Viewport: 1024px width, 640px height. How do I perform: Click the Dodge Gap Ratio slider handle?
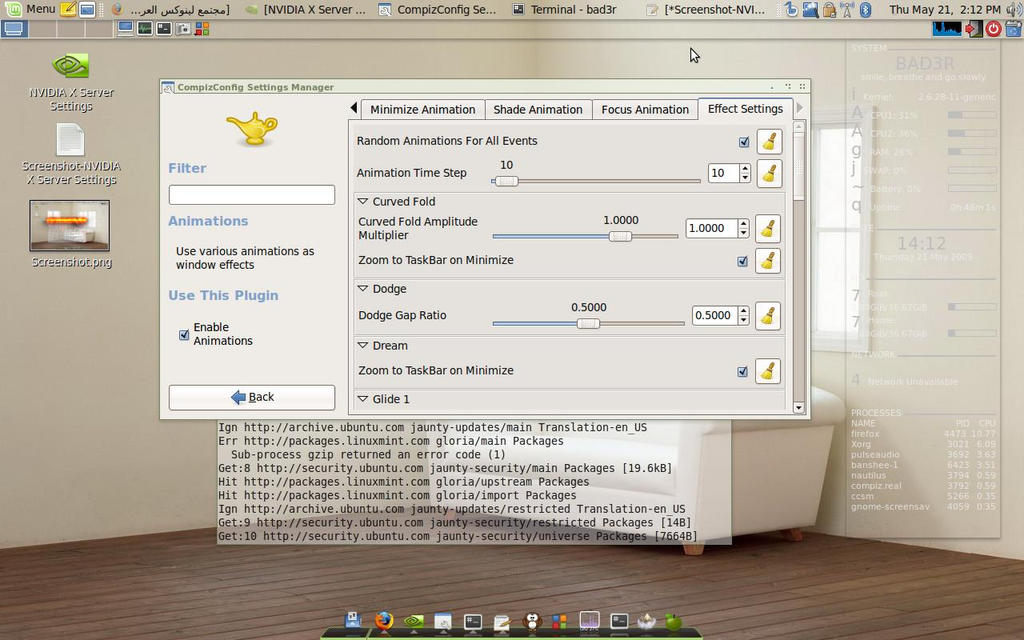[588, 323]
